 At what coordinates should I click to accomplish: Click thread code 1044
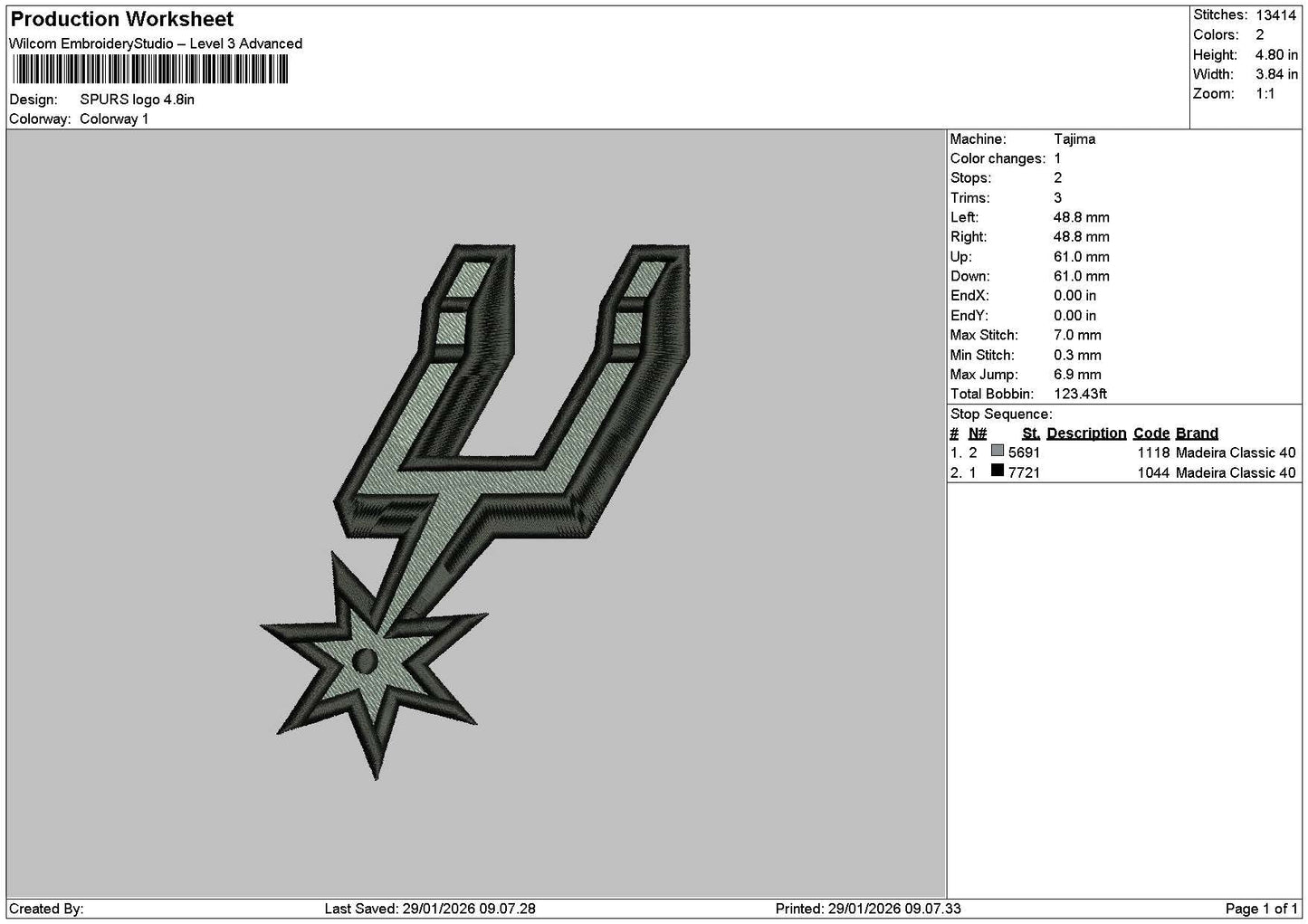[1154, 472]
